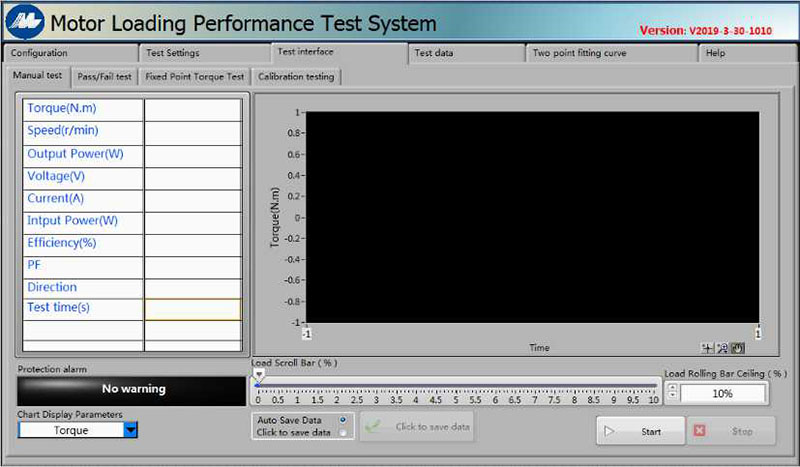Screen dimensions: 800x467
Task: Select the chart pan hand tool
Action: pyautogui.click(x=738, y=348)
